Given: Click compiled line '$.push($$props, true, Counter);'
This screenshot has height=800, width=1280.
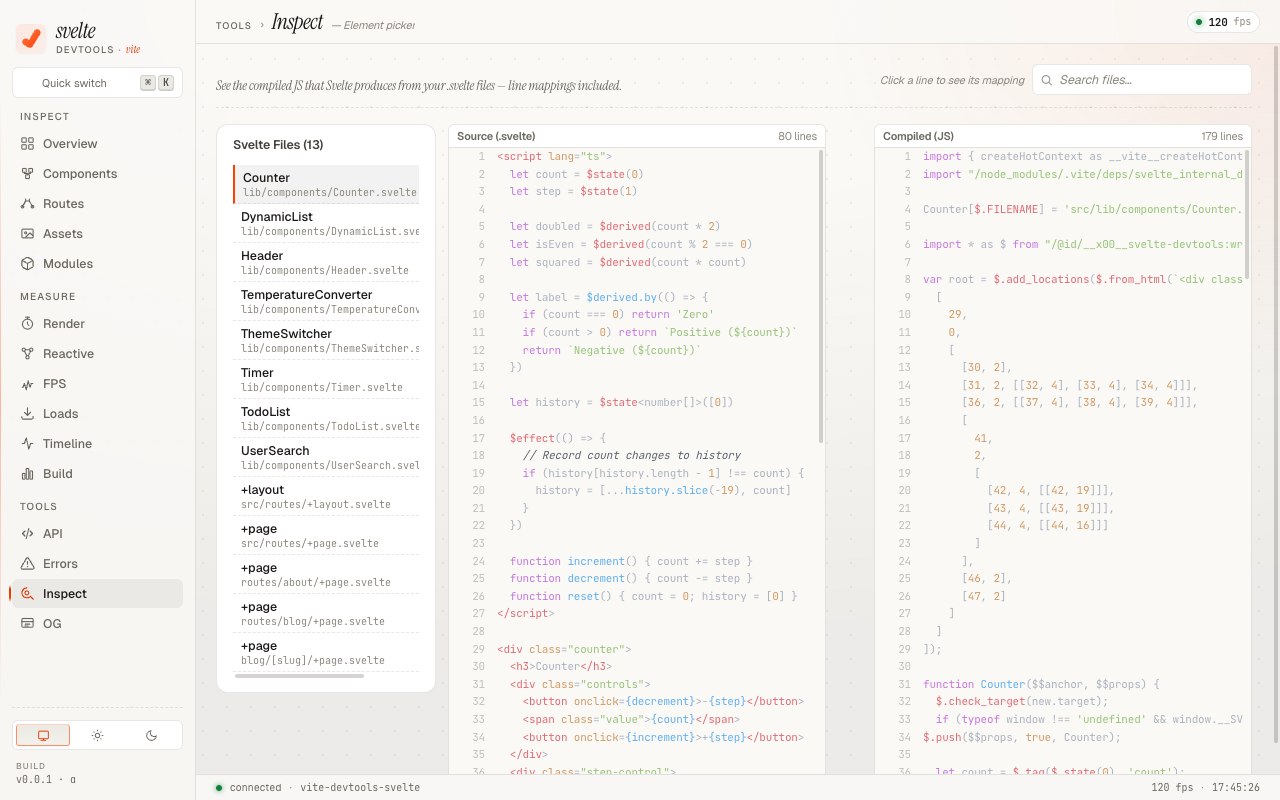Looking at the screenshot, I should [x=1063, y=737].
